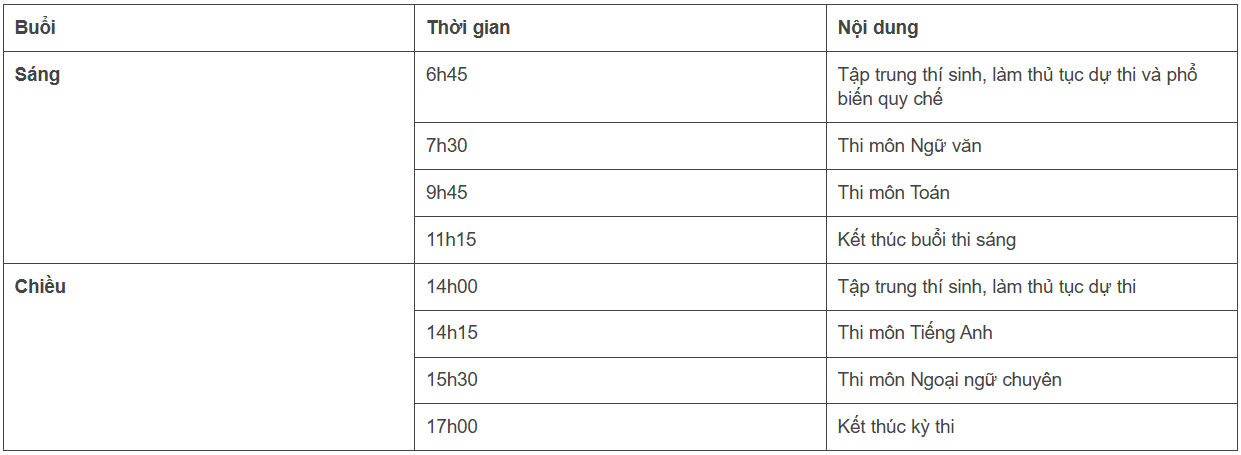Image resolution: width=1241 pixels, height=455 pixels.
Task: Click the phổ biến quy chế content cell
Action: [x=1017, y=87]
